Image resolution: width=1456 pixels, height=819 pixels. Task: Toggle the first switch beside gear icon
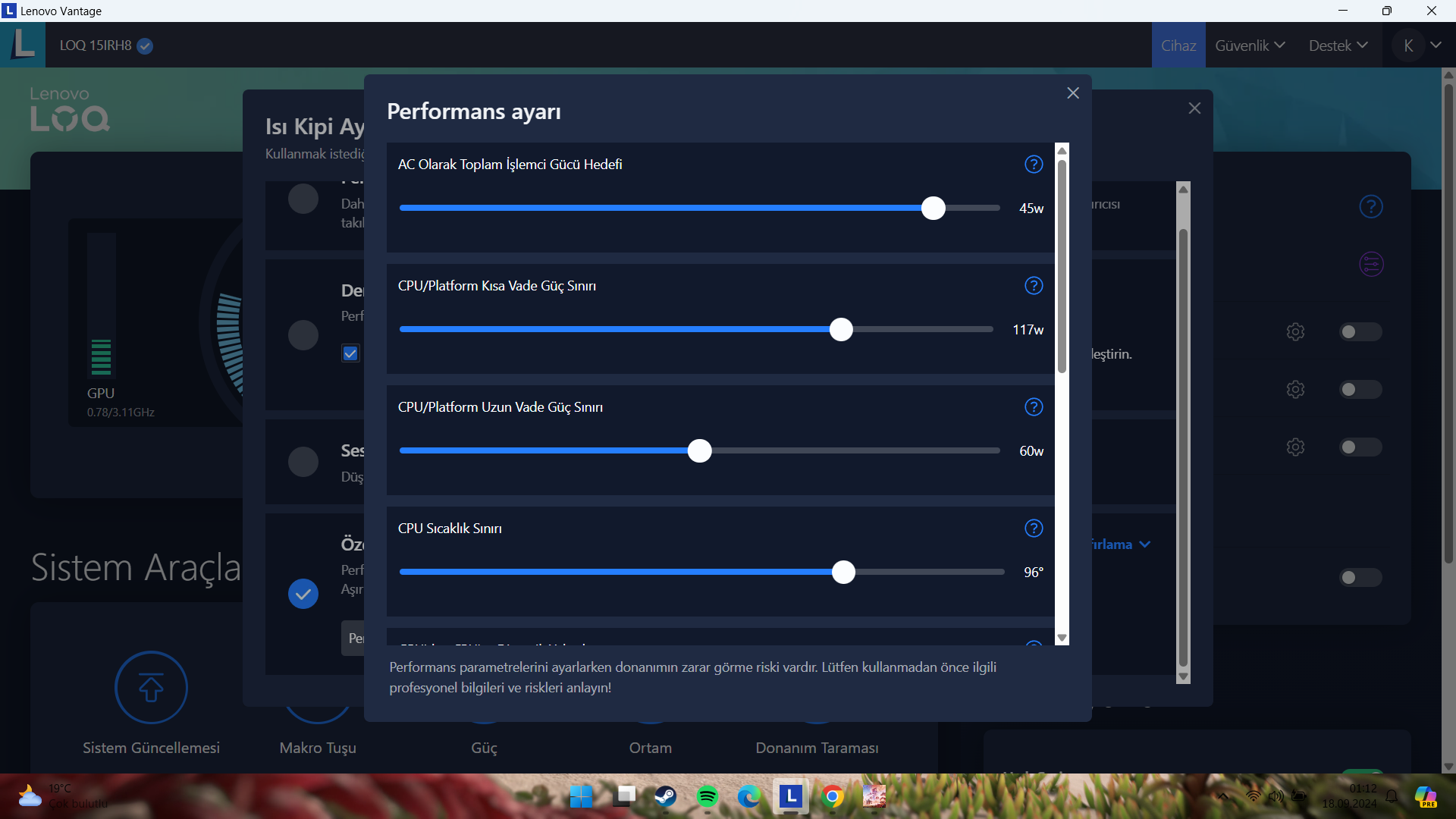pyautogui.click(x=1360, y=332)
